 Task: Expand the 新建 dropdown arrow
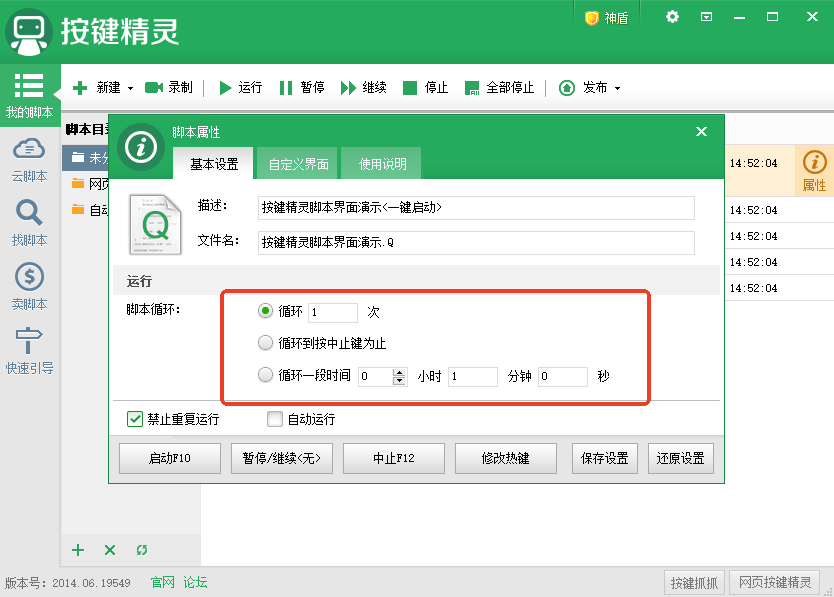(130, 88)
